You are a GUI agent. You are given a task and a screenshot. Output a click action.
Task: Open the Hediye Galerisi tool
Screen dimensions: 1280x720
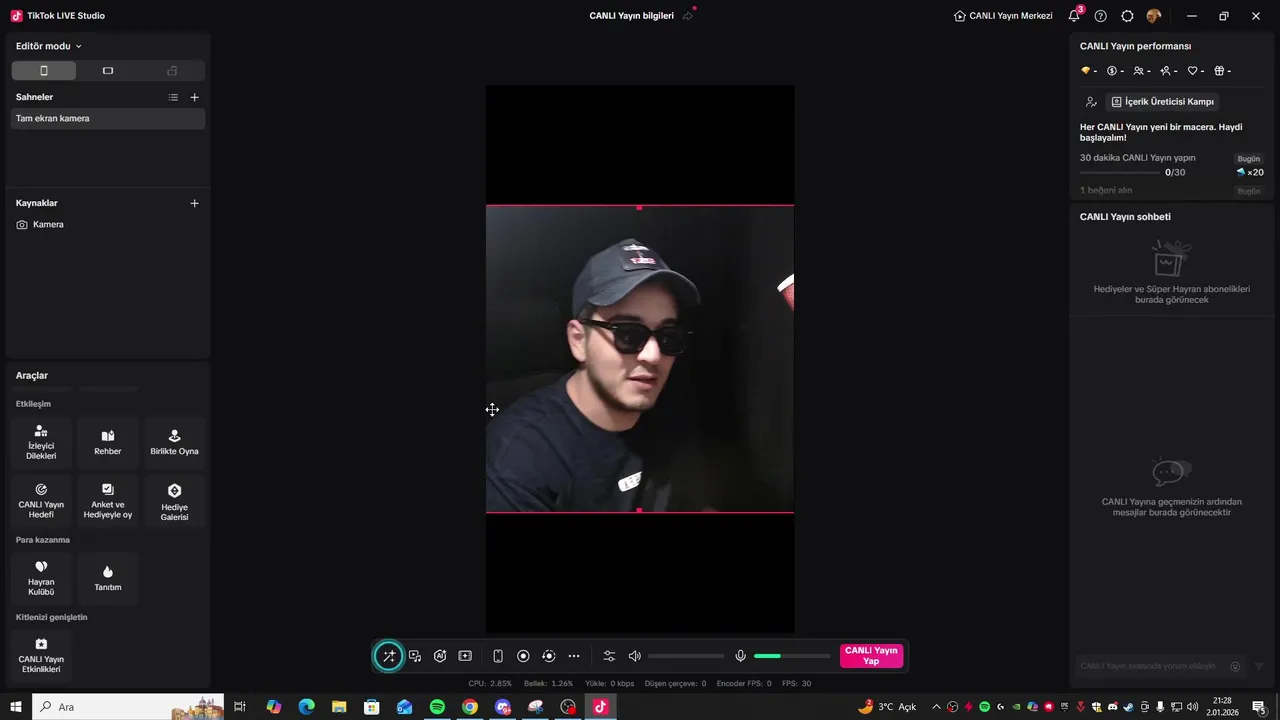(174, 500)
